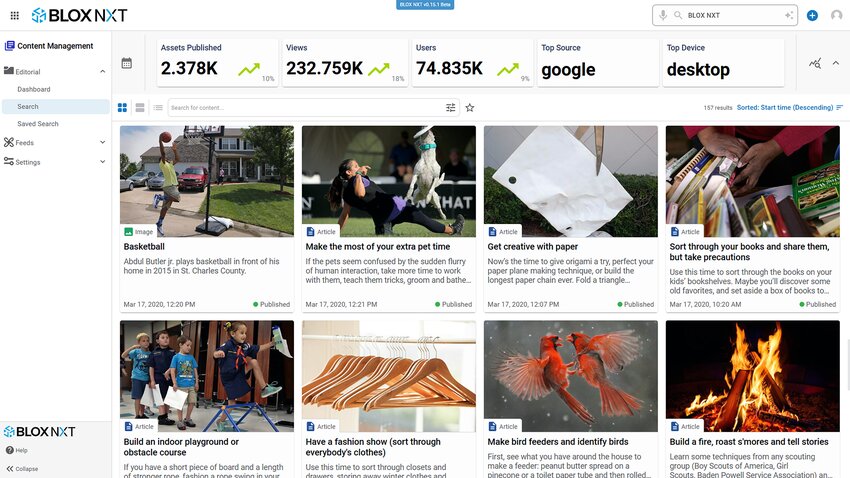Click the microphone voice search icon
Screen dimensions: 850x478
(x=663, y=15)
